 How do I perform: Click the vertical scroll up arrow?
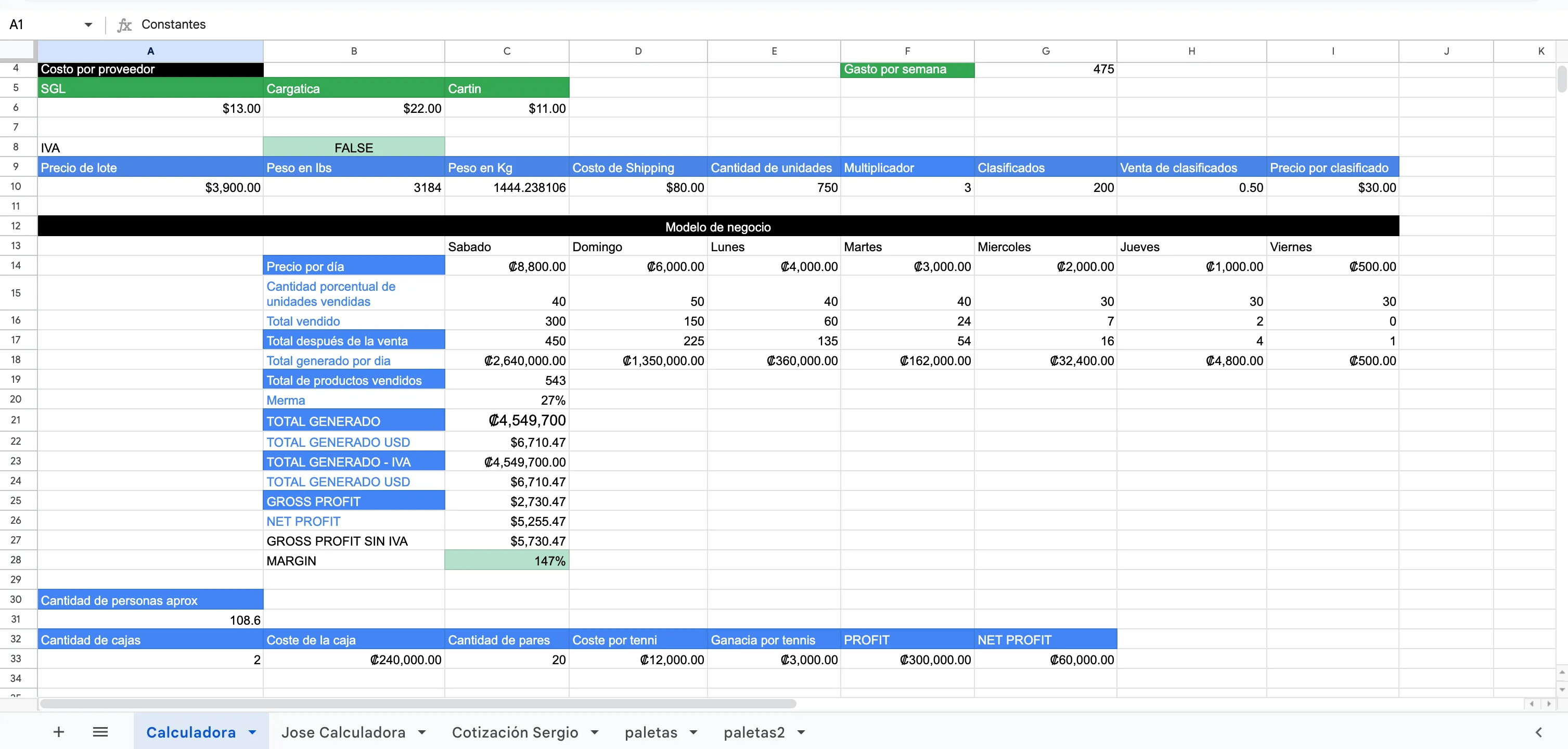[x=1562, y=673]
